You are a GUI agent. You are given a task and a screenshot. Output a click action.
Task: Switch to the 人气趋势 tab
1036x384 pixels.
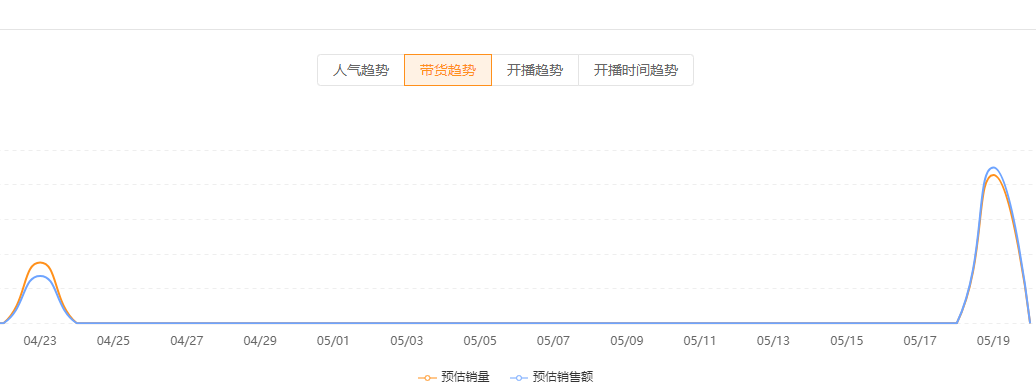pos(361,70)
